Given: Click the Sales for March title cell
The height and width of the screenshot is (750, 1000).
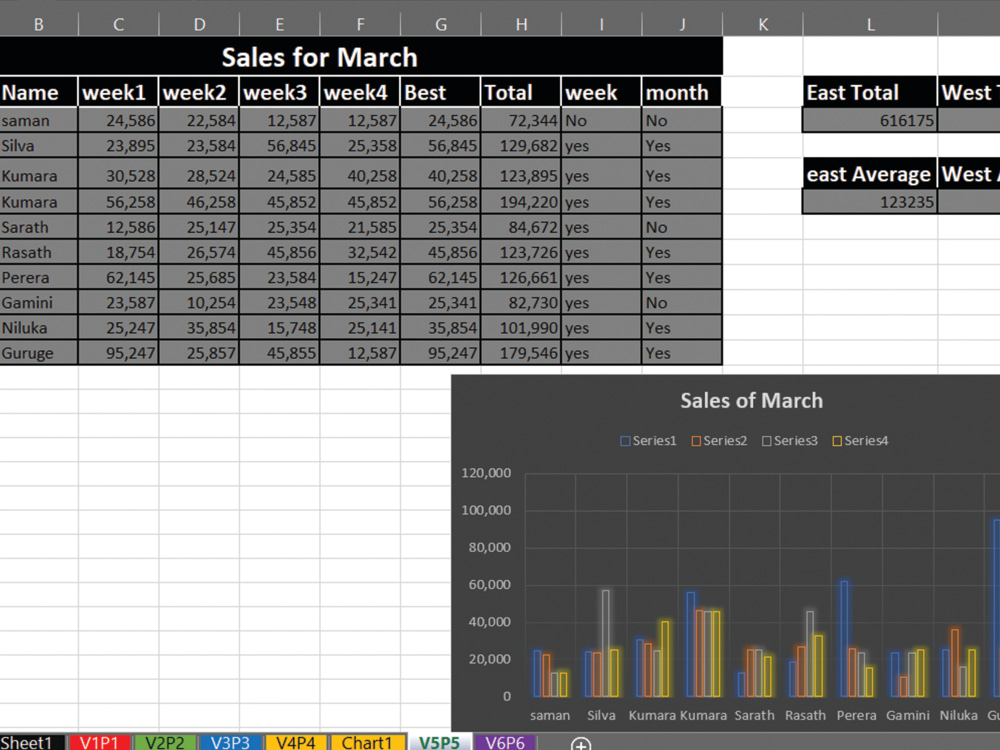Looking at the screenshot, I should [x=361, y=56].
